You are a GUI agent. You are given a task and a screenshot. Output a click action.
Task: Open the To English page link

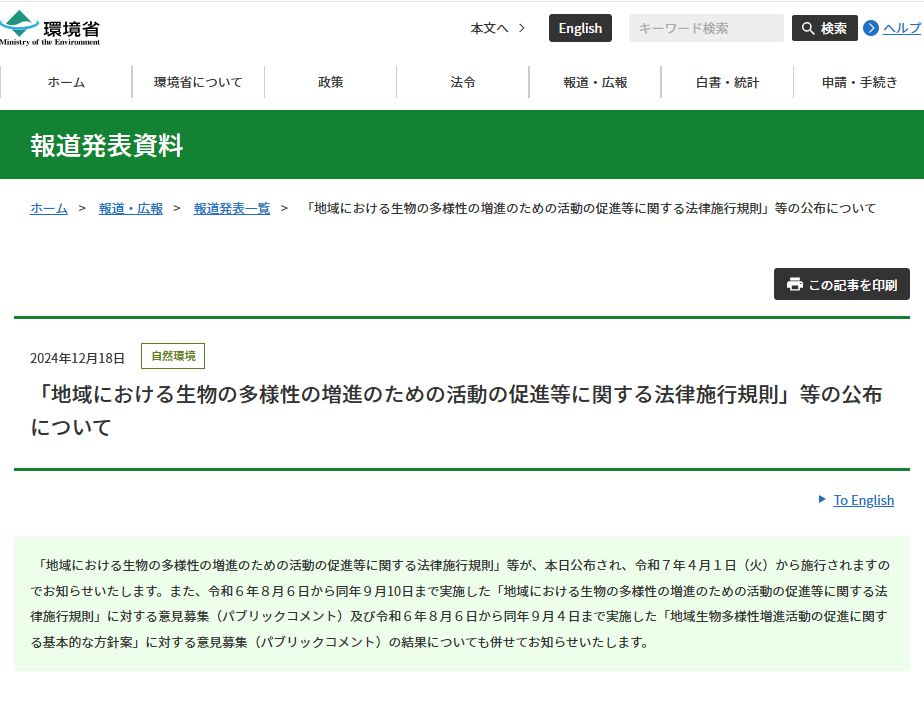pos(864,500)
